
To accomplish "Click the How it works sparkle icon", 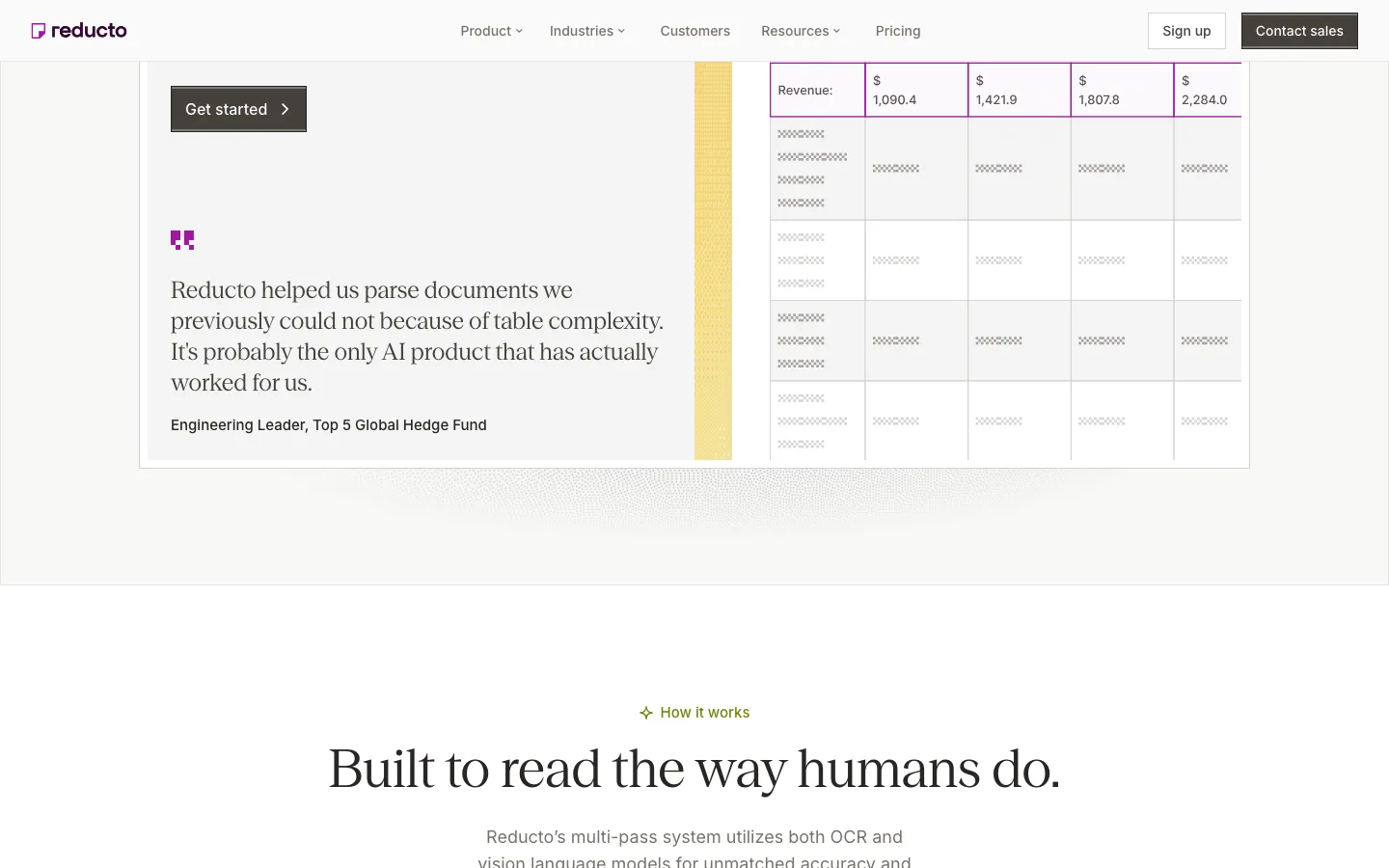I will [646, 713].
